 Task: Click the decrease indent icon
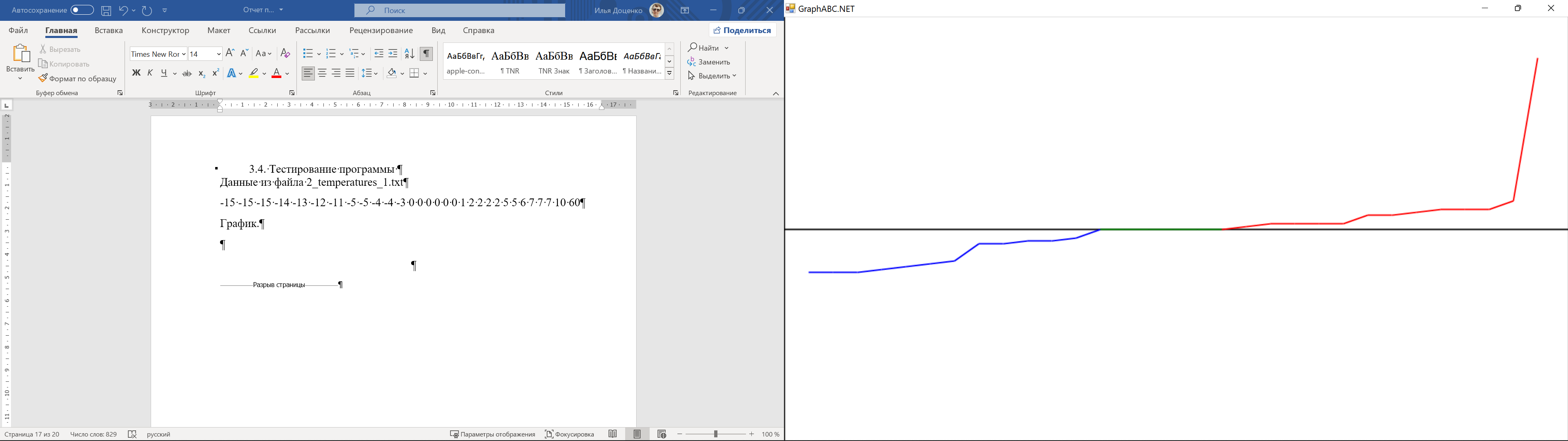(379, 53)
